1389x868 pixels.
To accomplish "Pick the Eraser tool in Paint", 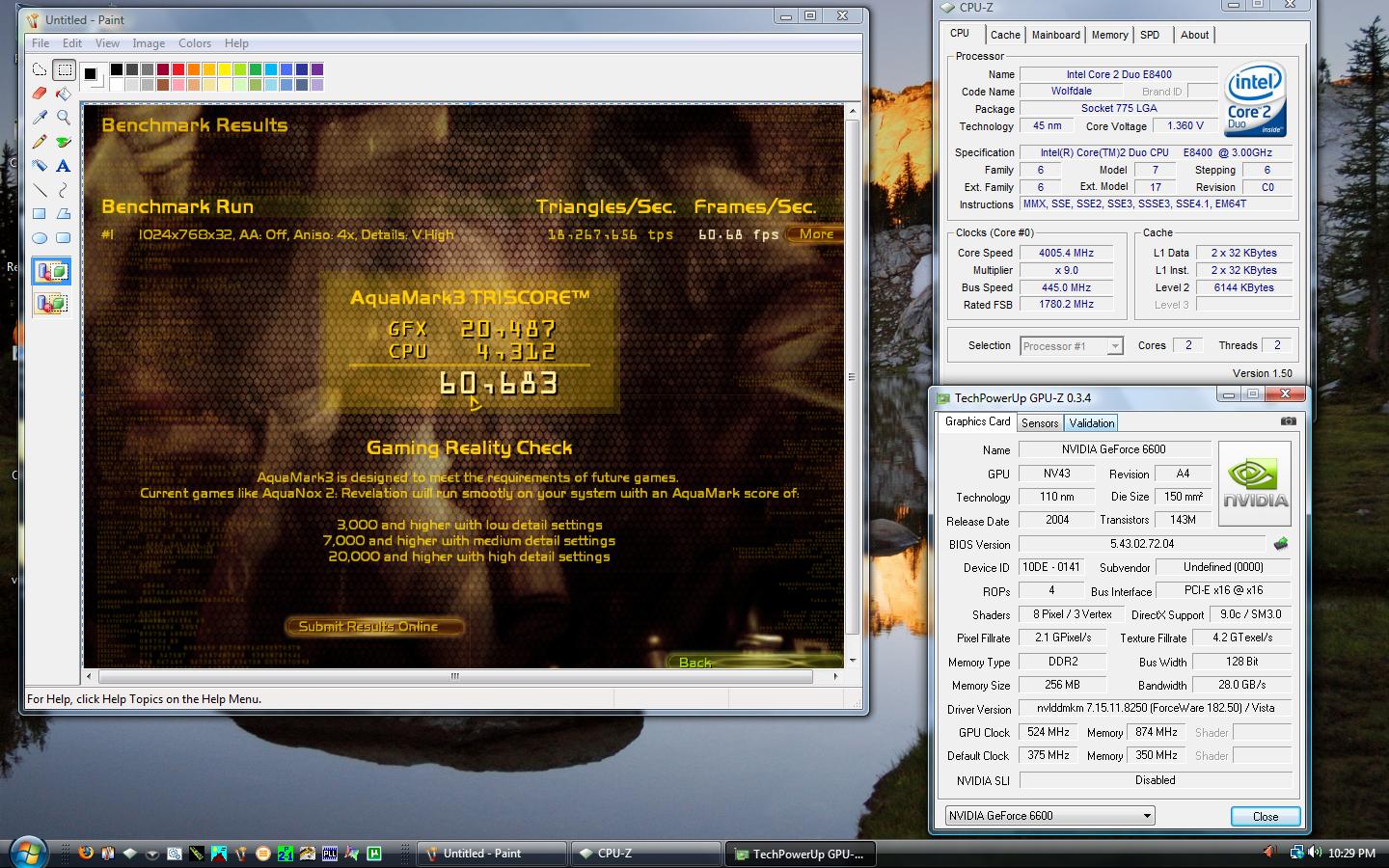I will tap(40, 94).
